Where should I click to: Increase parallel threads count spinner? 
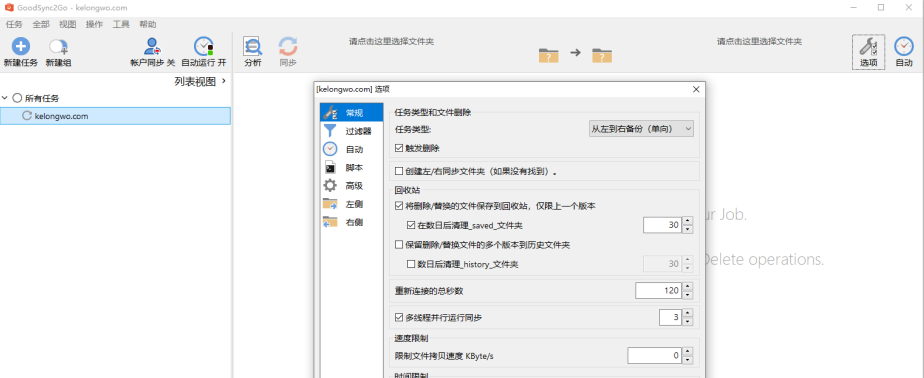pyautogui.click(x=688, y=314)
